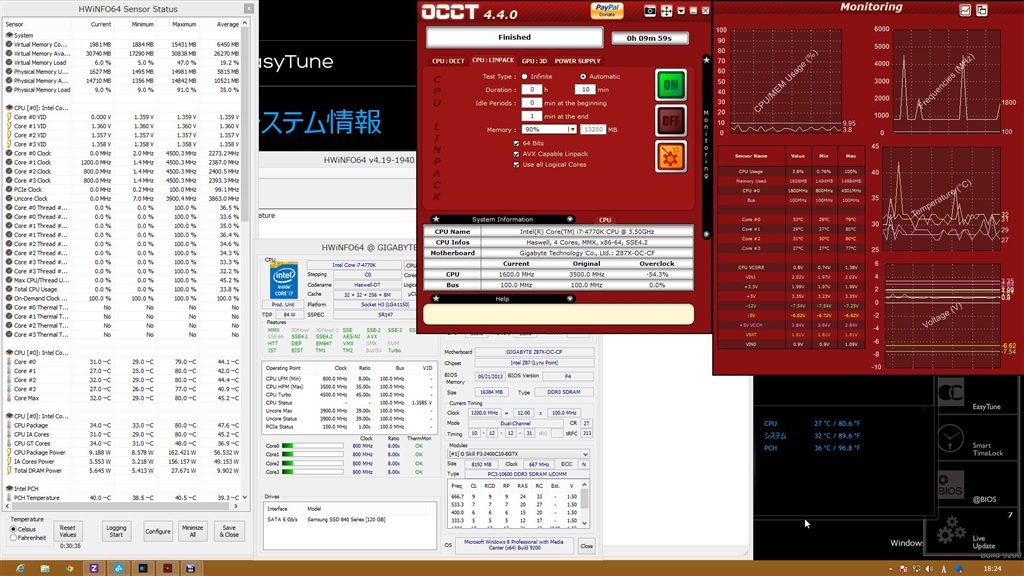Click the Duration hours input field
Screen dimensions: 1024x576
coord(532,89)
